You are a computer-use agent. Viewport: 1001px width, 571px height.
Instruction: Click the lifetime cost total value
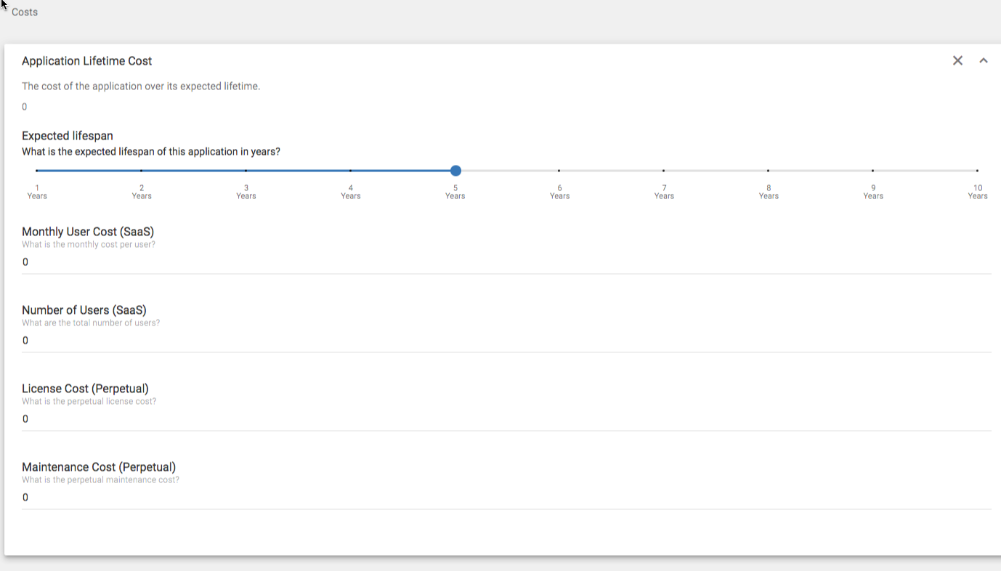[25, 107]
